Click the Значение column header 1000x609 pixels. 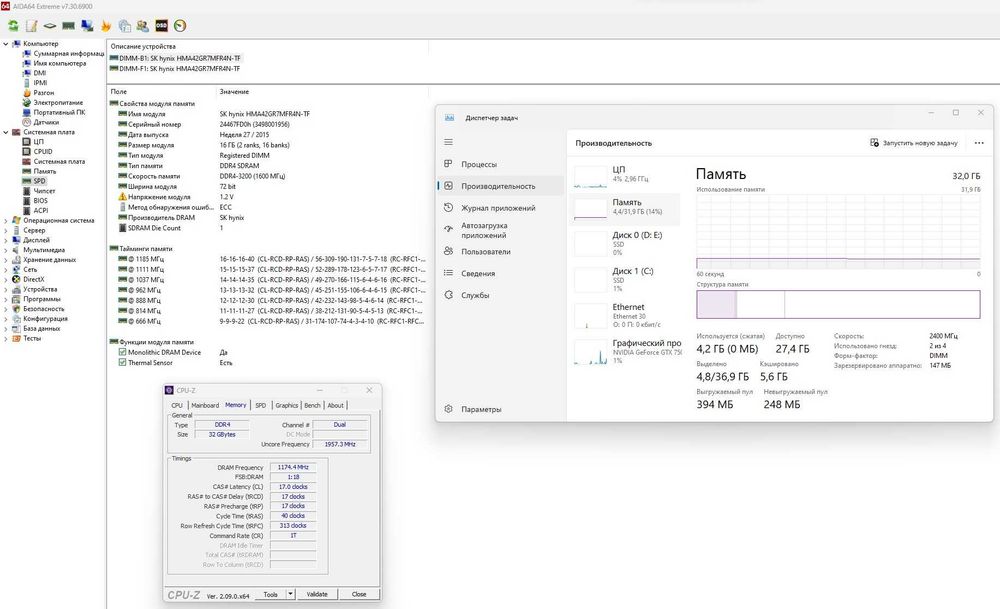click(234, 92)
